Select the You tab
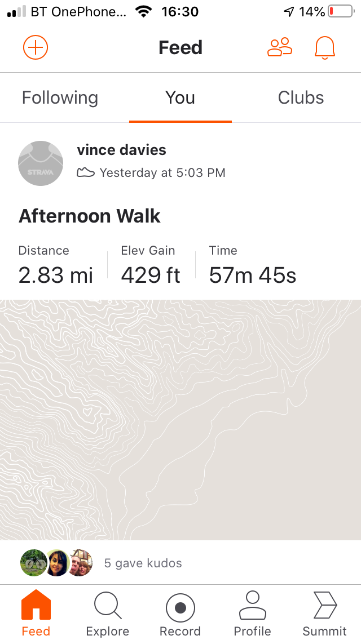The image size is (361, 640). [180, 98]
